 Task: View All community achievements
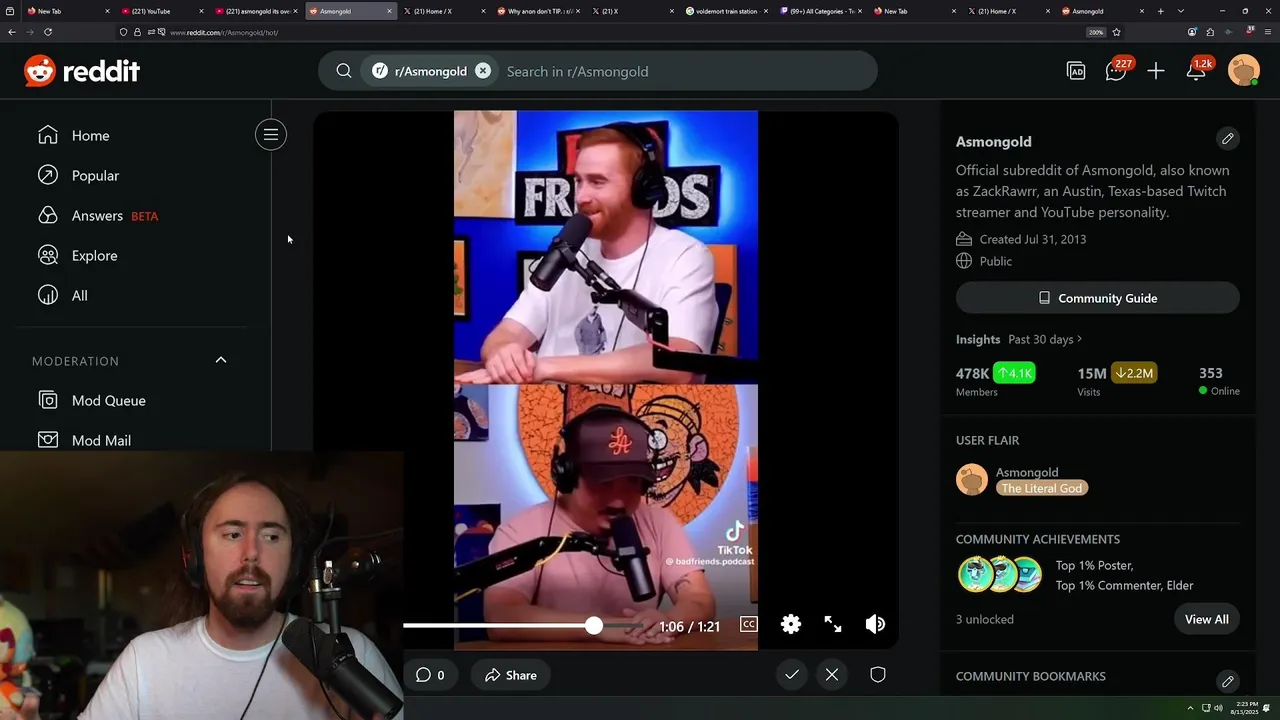coord(1207,619)
